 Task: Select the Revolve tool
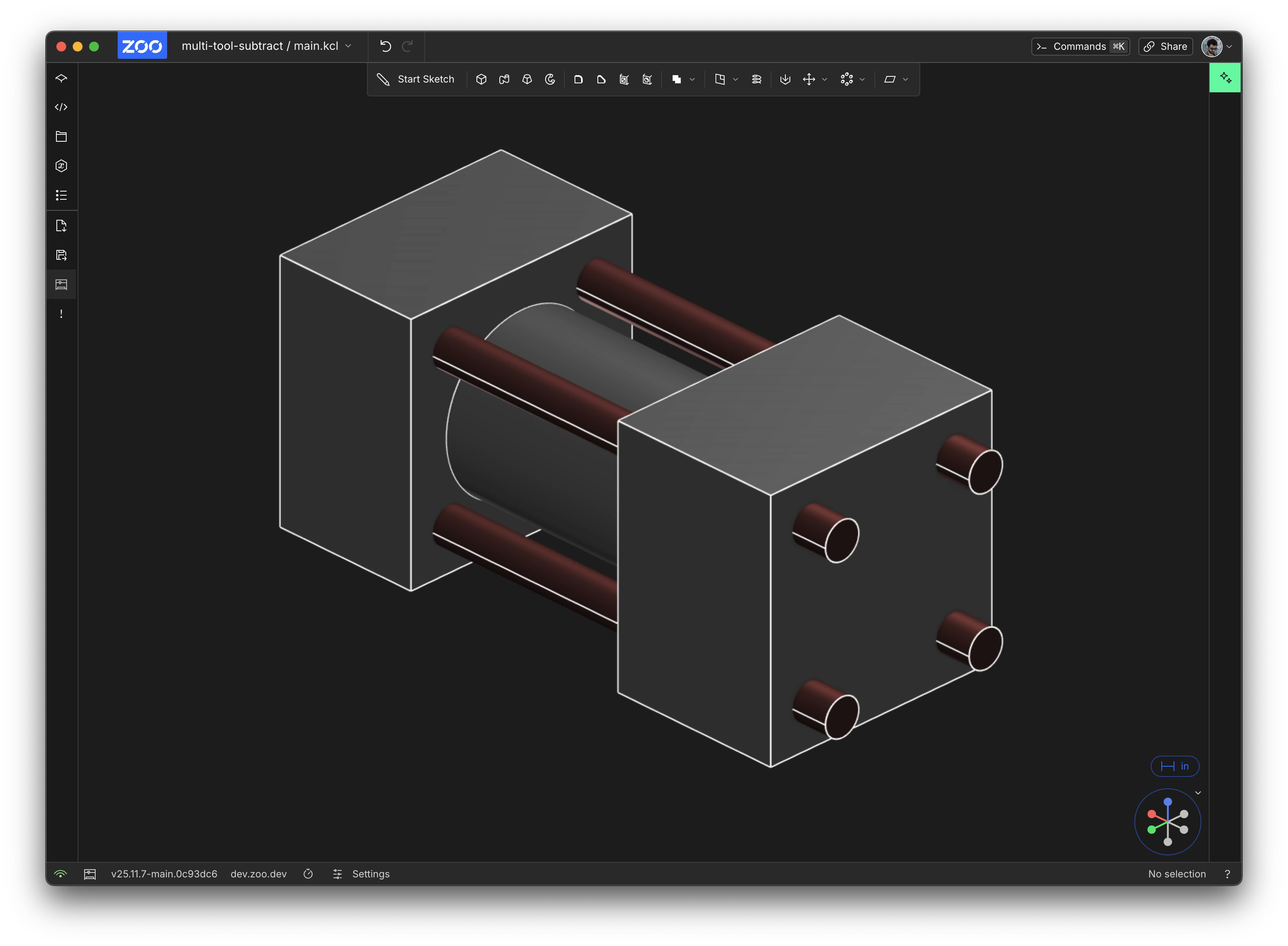click(550, 80)
